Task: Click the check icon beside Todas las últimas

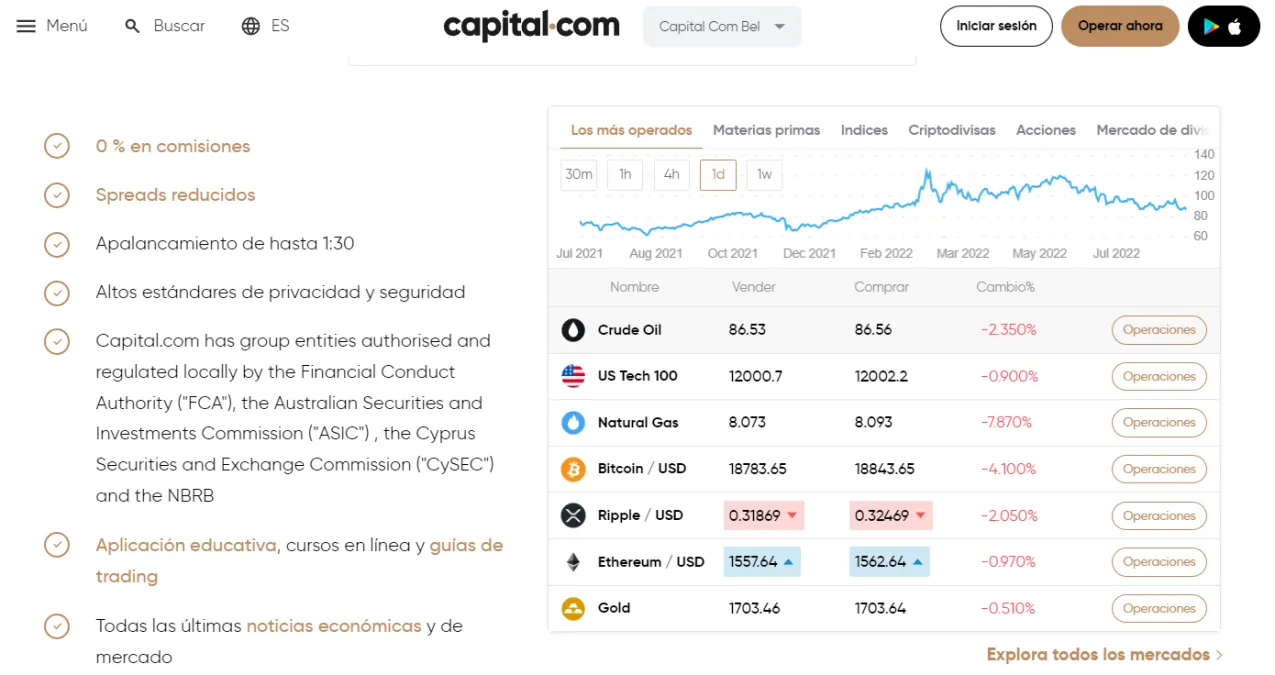Action: click(57, 626)
